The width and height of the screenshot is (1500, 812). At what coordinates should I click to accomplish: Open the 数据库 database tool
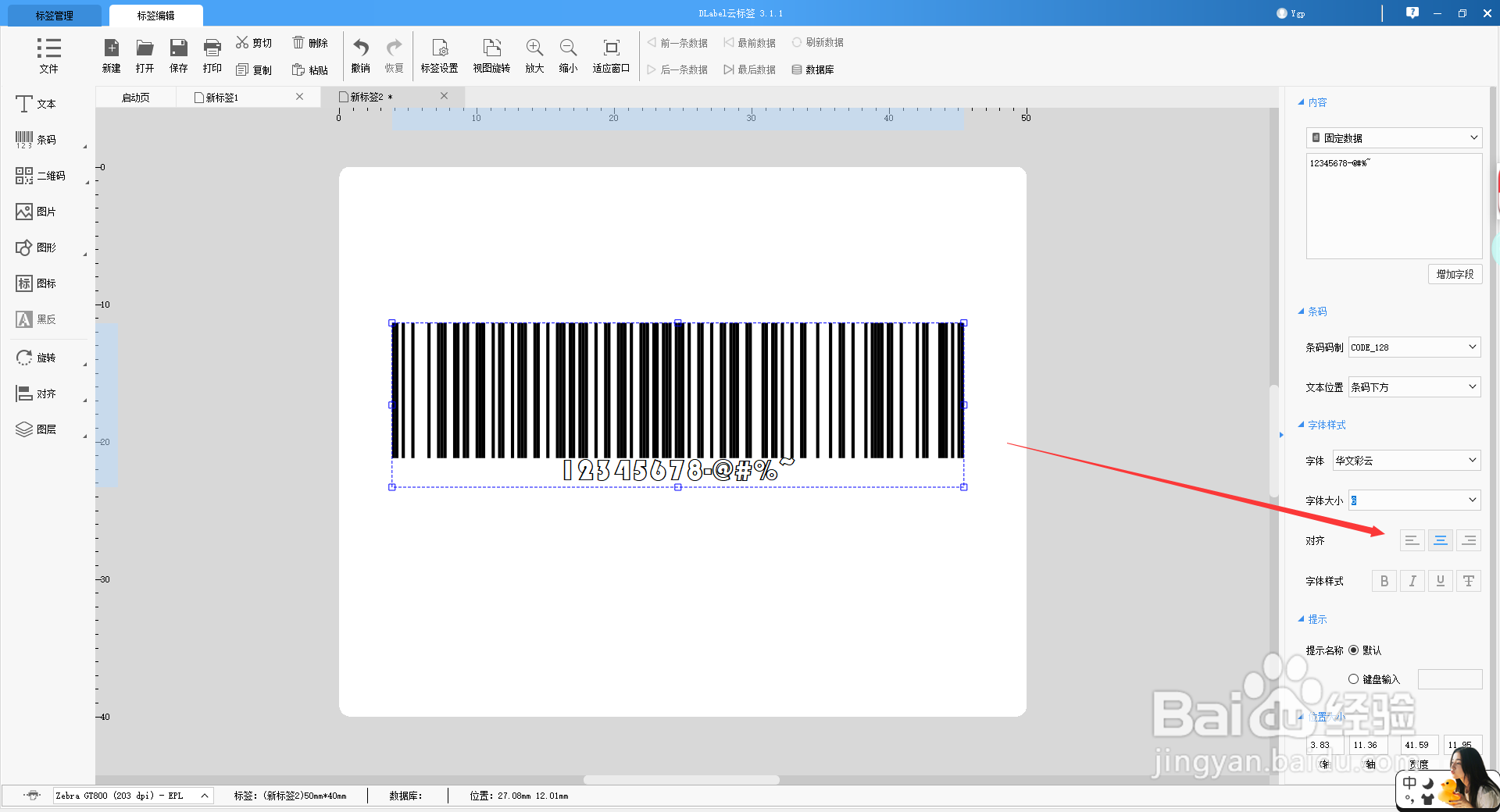(x=812, y=69)
